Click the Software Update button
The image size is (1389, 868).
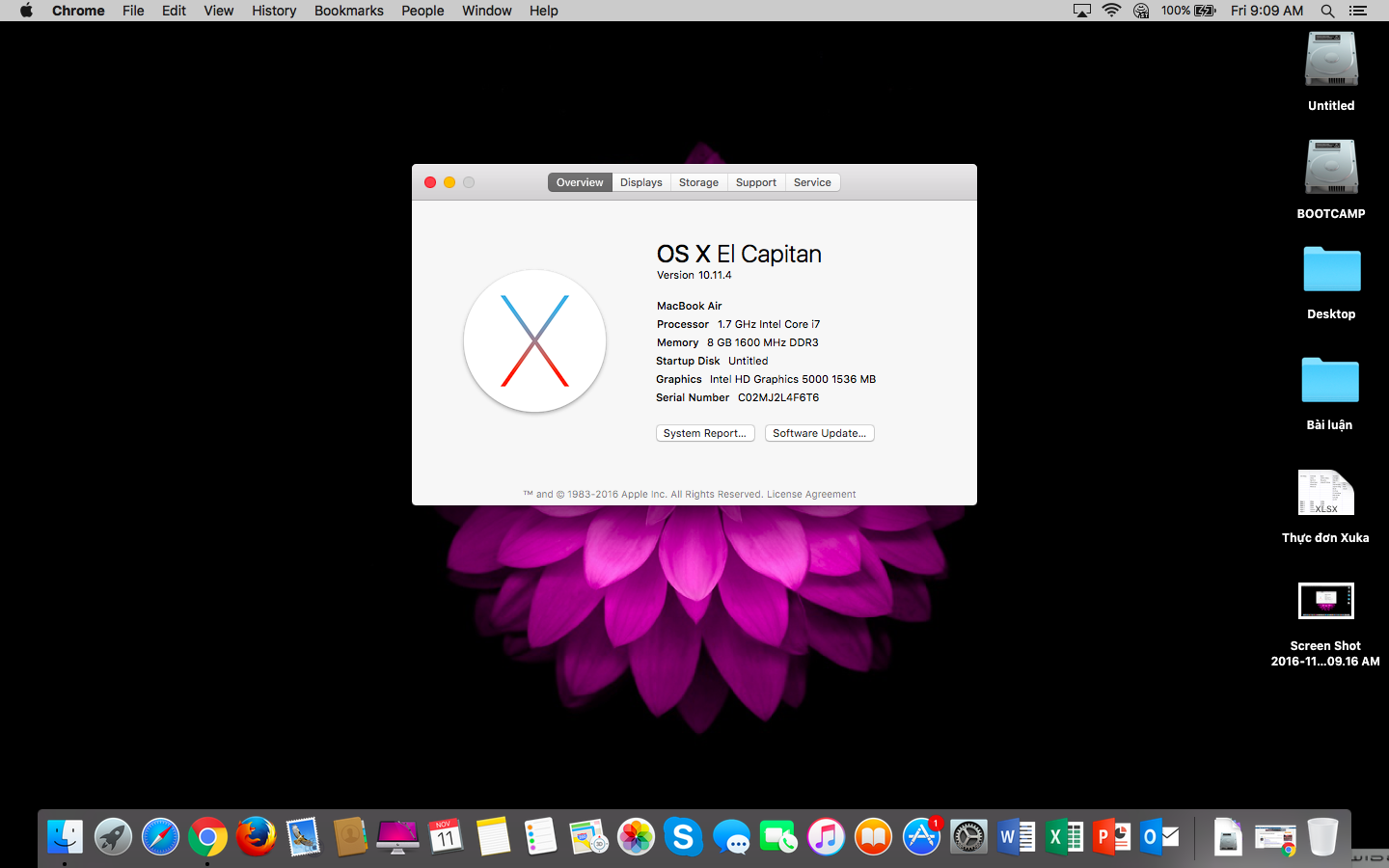pos(820,433)
